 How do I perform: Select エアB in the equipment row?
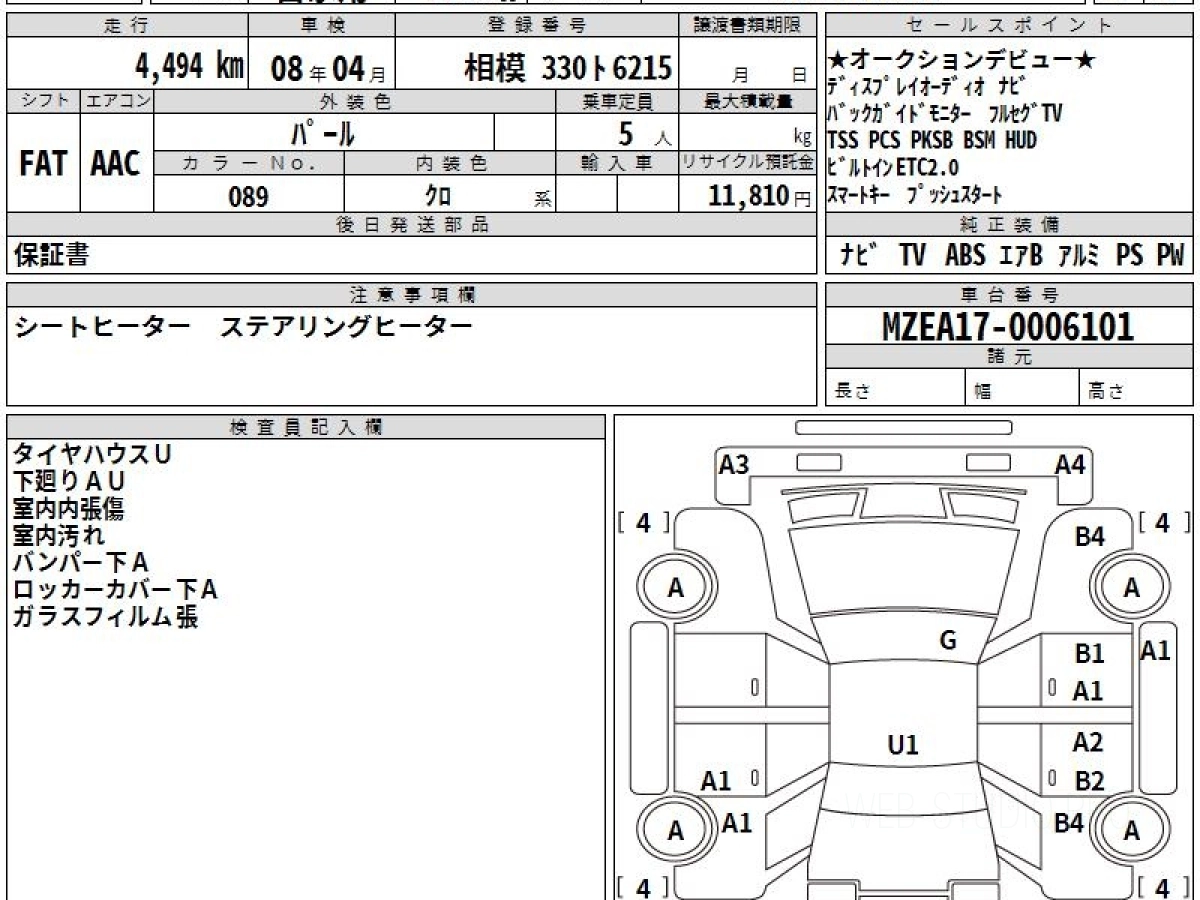click(x=1020, y=256)
